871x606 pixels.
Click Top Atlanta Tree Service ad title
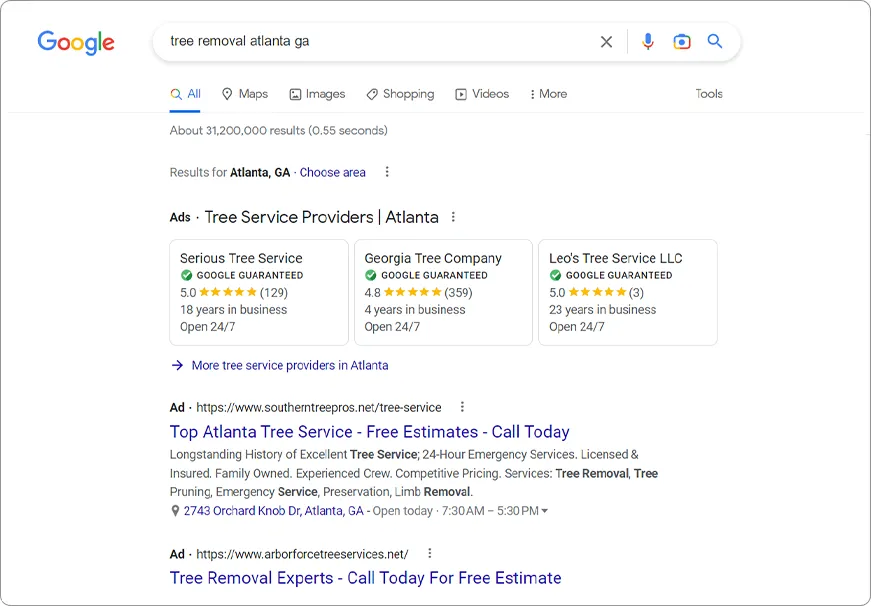click(369, 432)
